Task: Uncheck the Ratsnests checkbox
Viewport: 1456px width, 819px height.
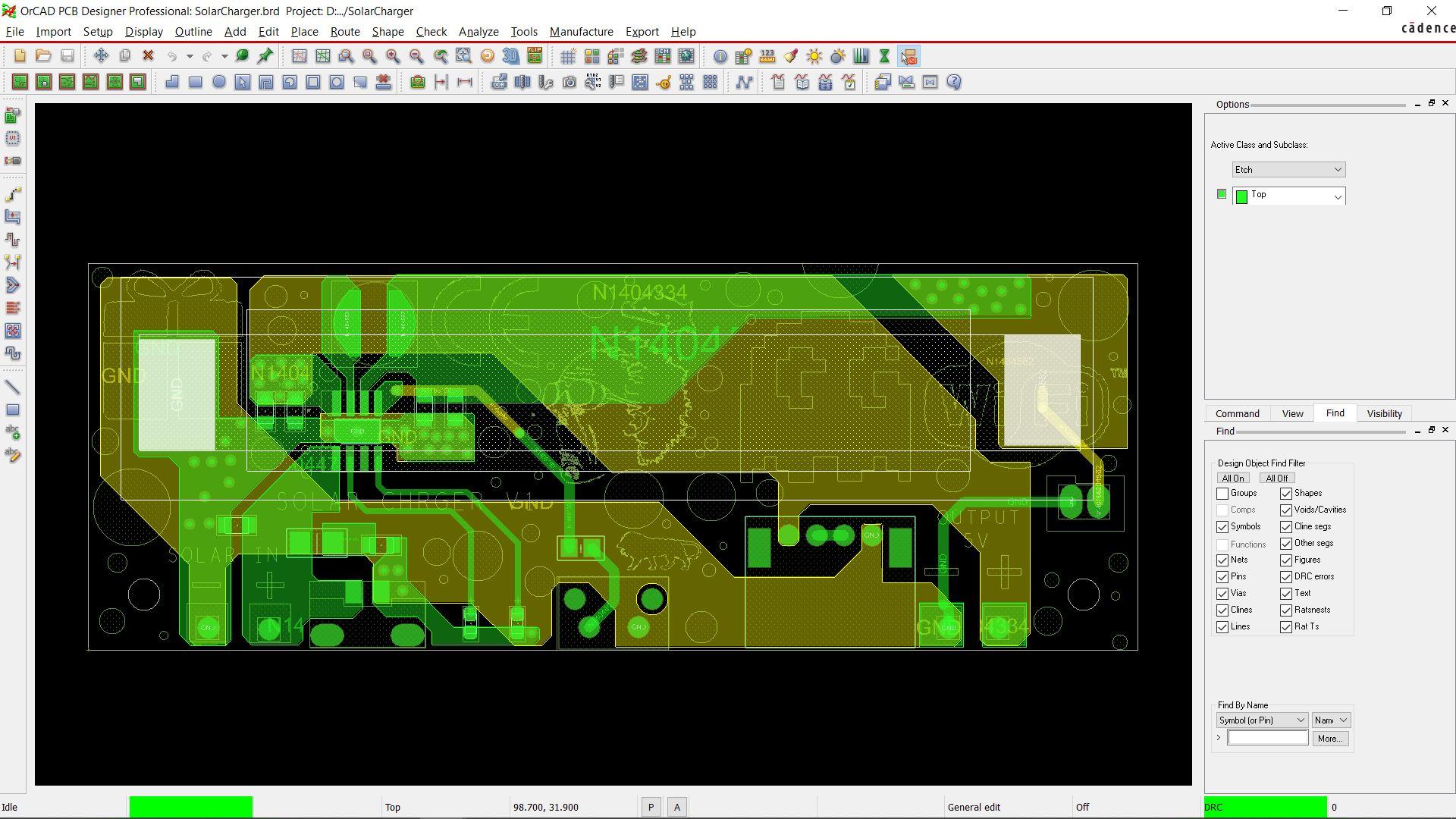Action: pos(1286,610)
